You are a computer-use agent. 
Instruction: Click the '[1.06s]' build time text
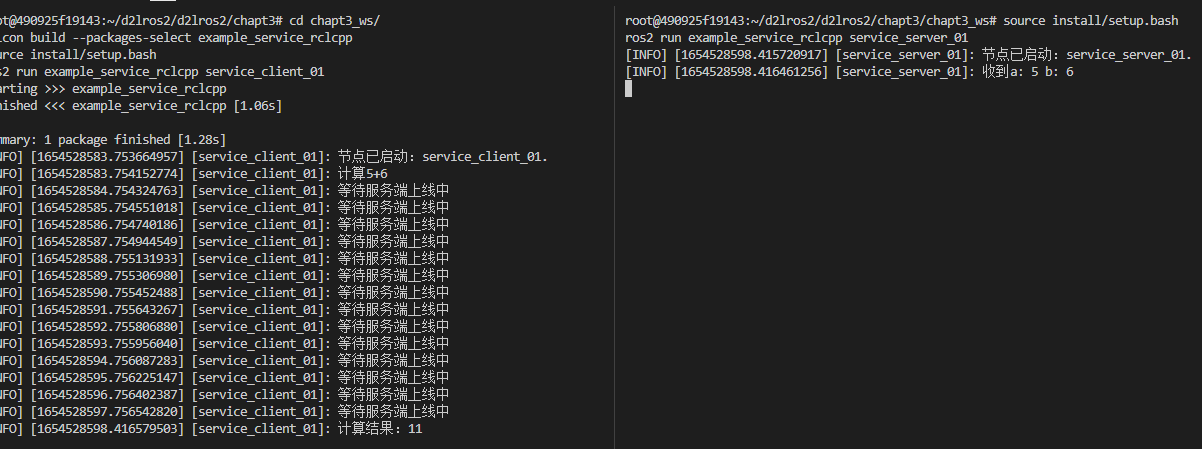(256, 106)
